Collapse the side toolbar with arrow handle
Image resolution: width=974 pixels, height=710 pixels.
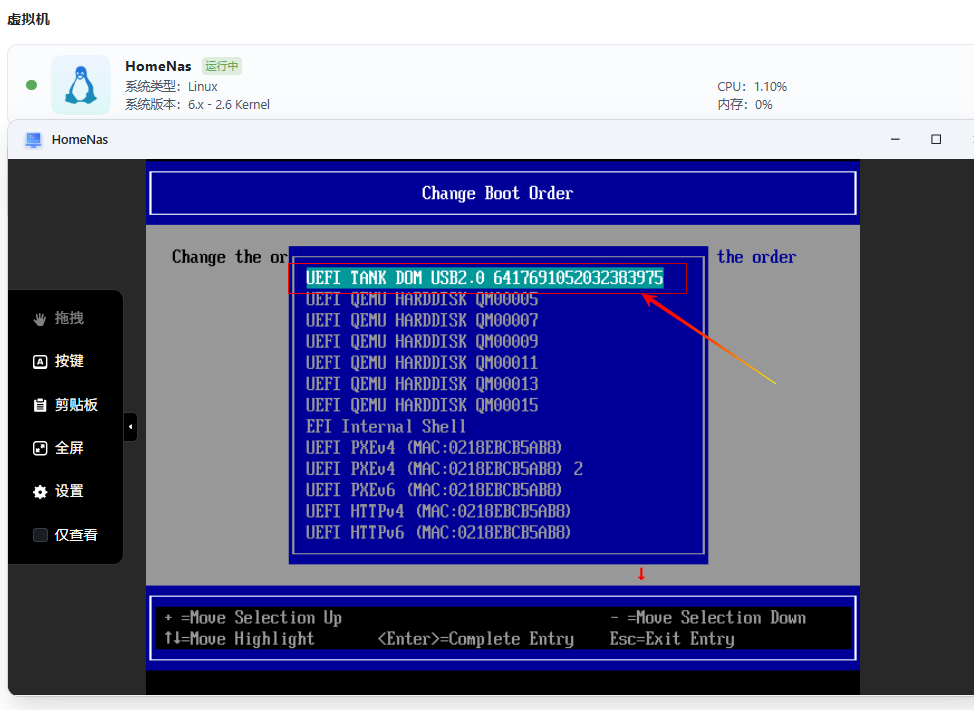130,427
